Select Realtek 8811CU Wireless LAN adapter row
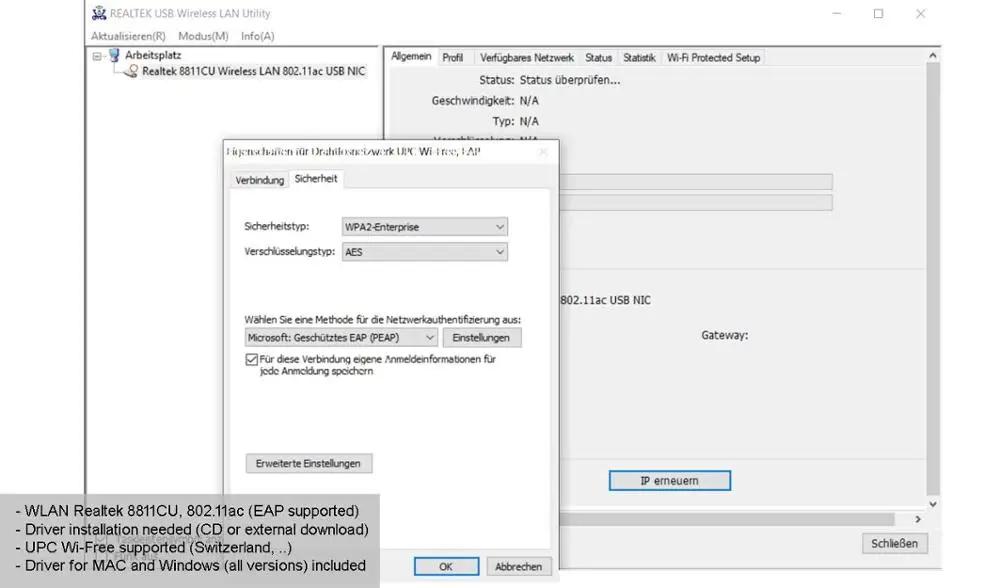The height and width of the screenshot is (588, 1000). point(253,71)
